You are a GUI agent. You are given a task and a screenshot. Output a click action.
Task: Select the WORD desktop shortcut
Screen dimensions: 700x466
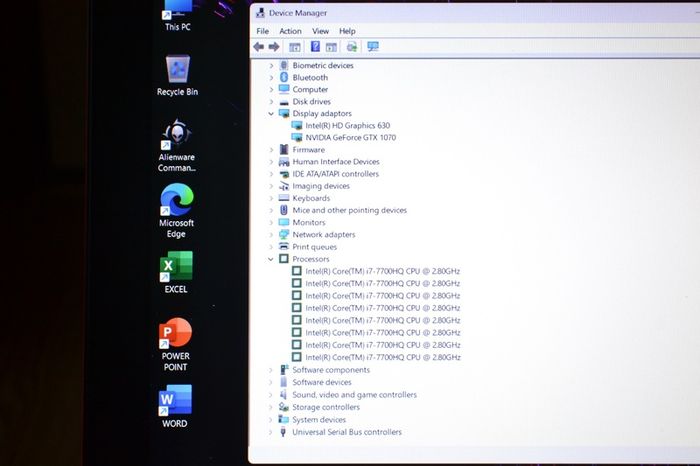coord(175,406)
